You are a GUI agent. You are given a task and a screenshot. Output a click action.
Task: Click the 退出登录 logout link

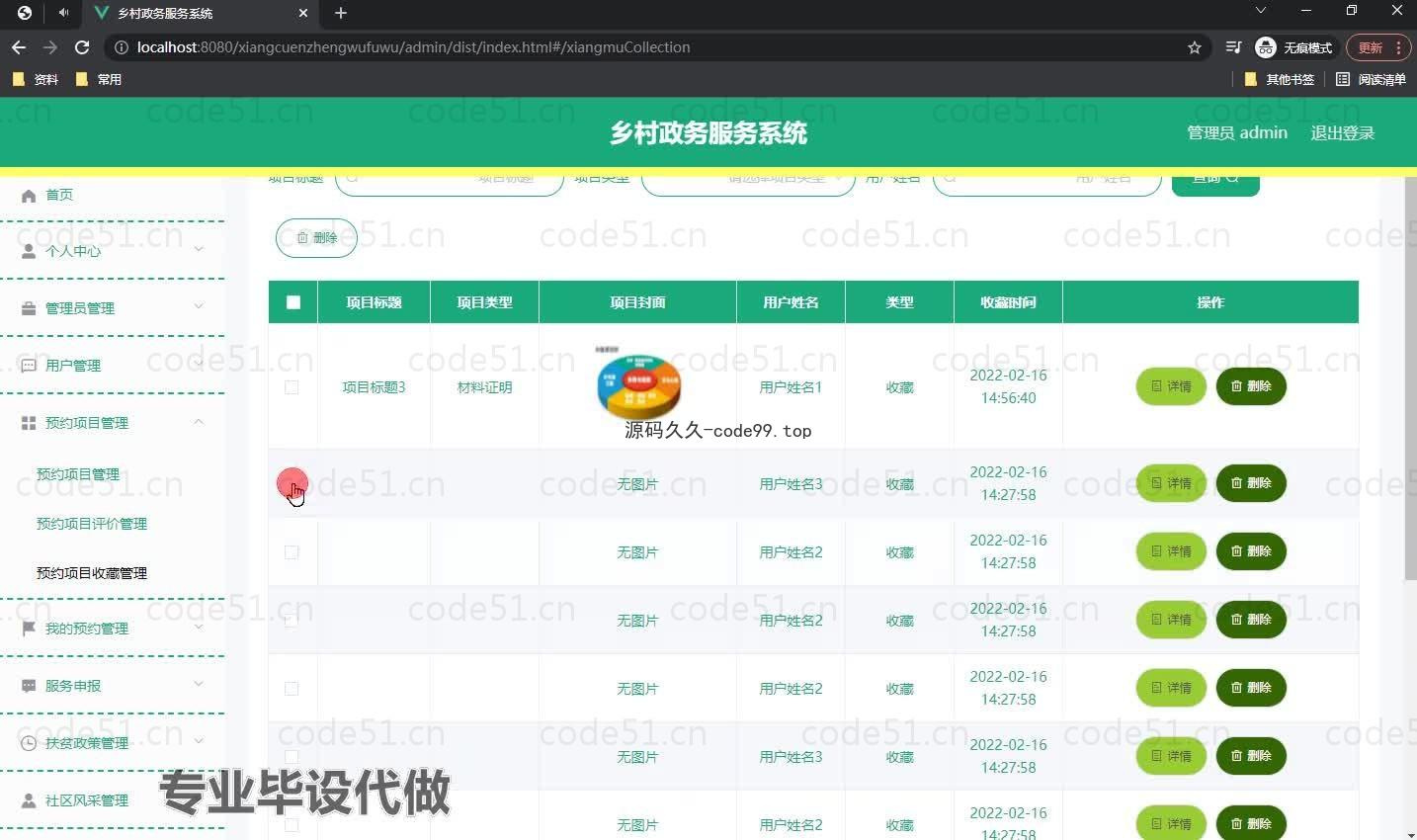point(1342,133)
